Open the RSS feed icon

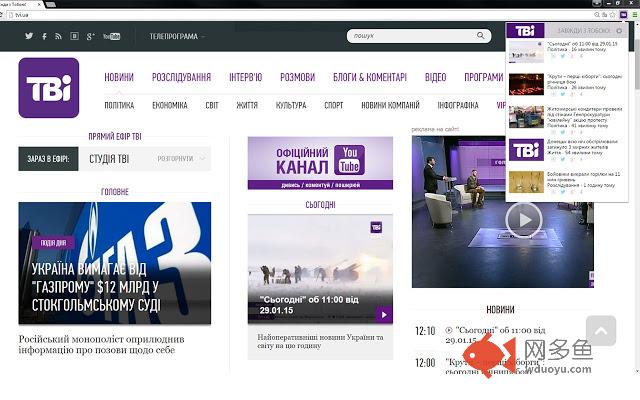59,36
